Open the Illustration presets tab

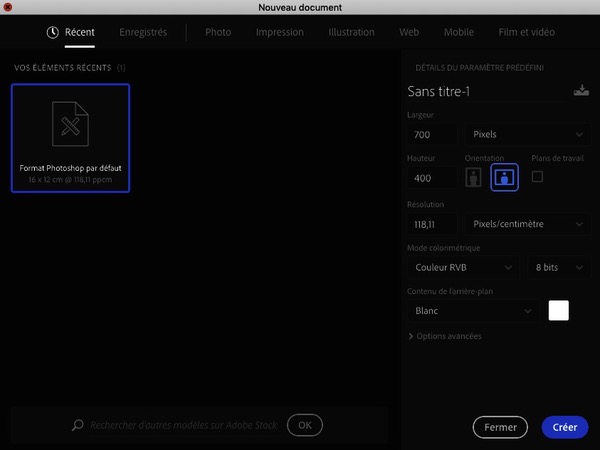pos(351,32)
